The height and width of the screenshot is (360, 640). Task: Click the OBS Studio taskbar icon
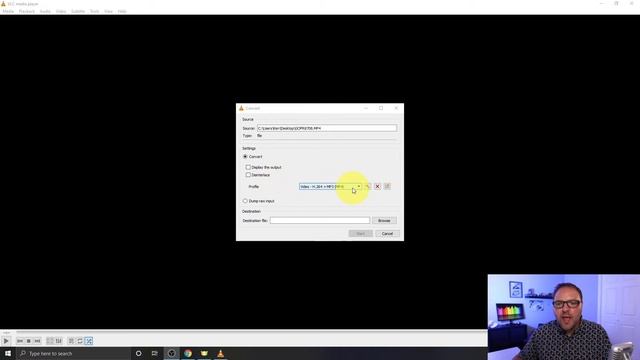pos(171,353)
